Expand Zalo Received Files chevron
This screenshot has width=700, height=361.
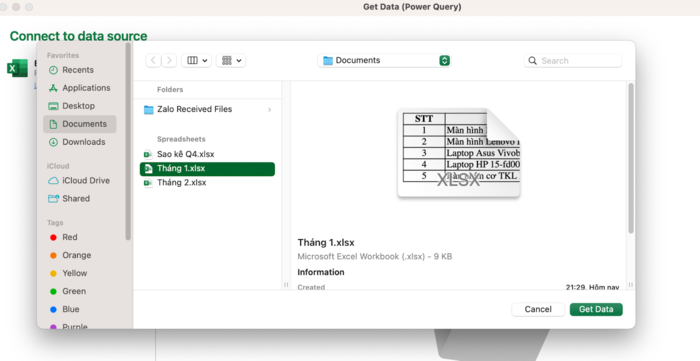(x=269, y=110)
